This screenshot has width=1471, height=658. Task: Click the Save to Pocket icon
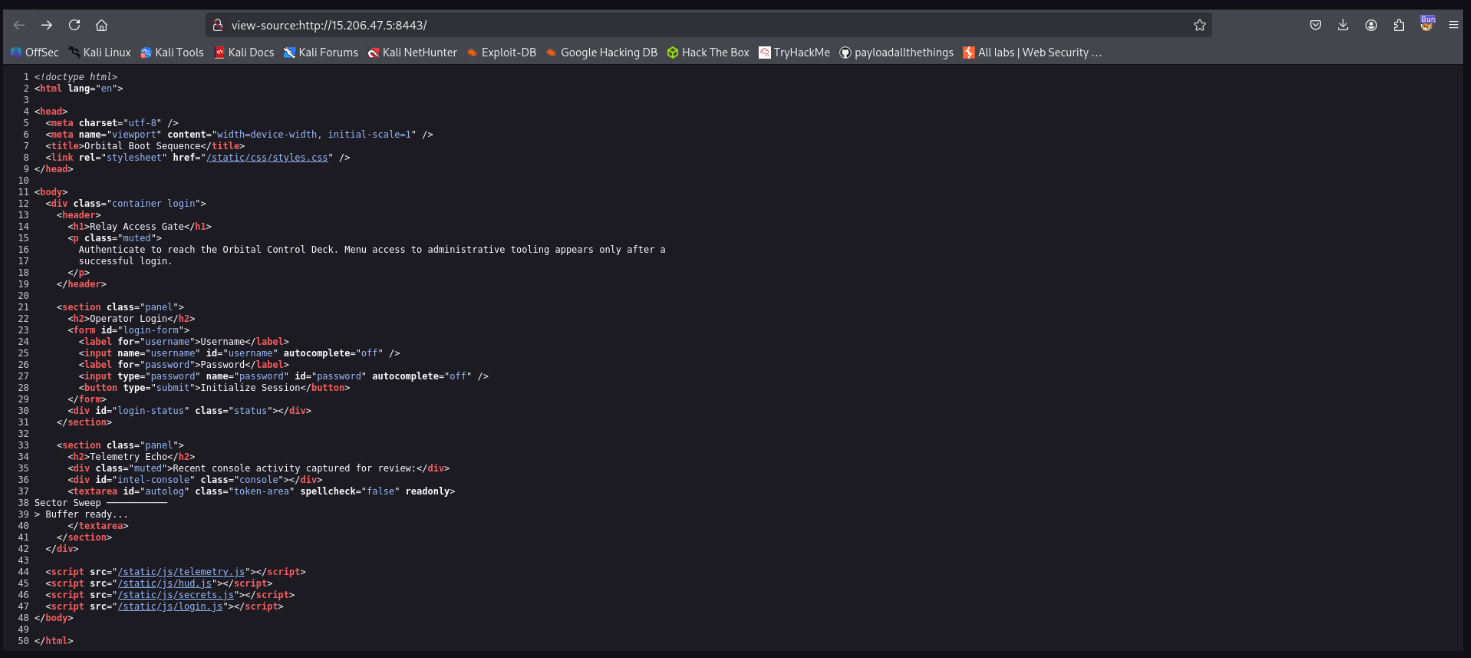tap(1315, 24)
